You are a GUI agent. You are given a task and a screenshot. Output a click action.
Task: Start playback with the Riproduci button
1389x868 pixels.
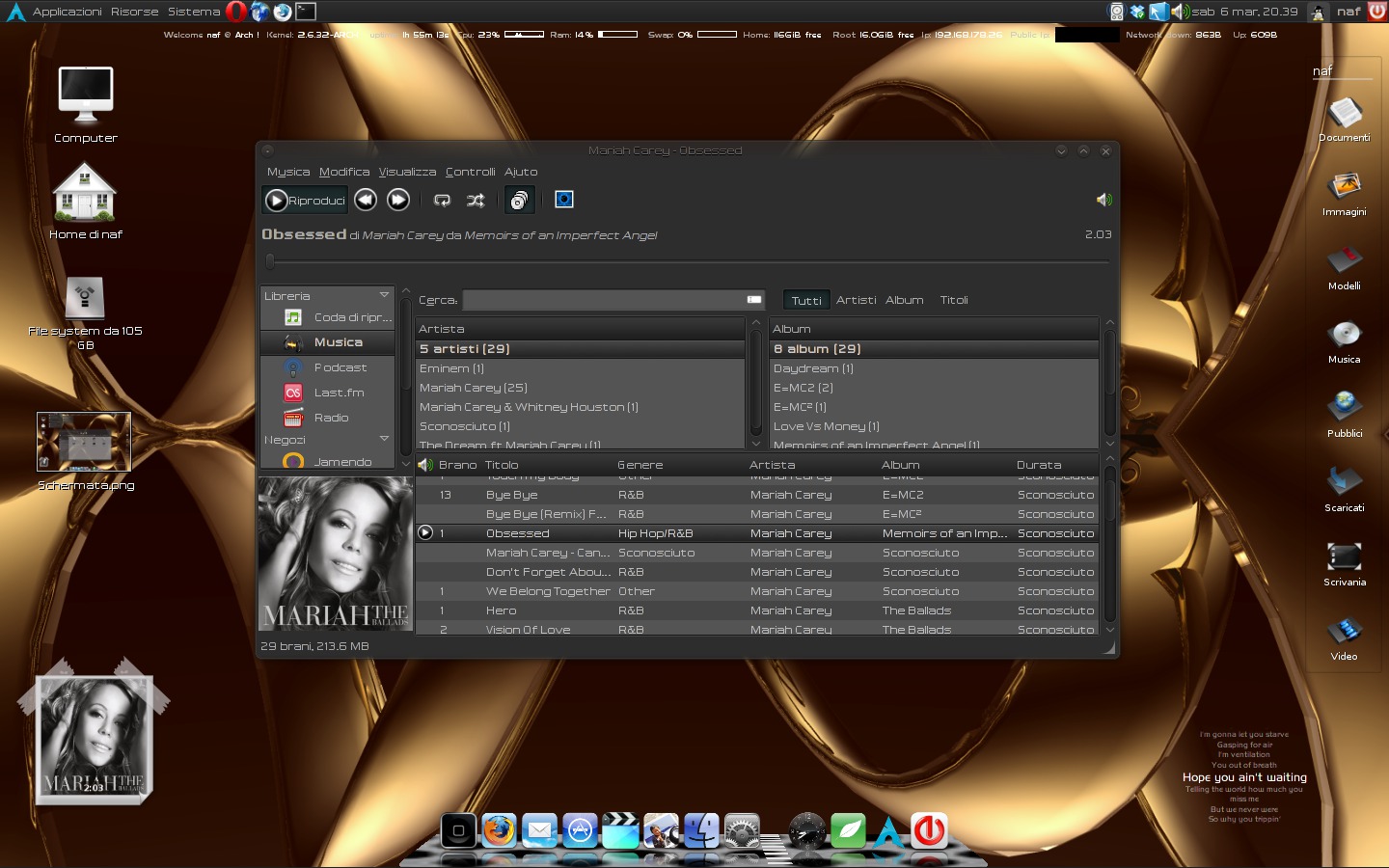tap(305, 200)
